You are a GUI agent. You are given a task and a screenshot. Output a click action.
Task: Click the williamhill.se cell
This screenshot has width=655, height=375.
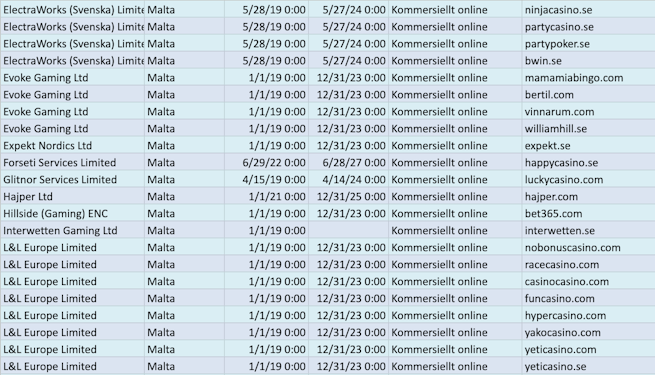[x=588, y=129]
